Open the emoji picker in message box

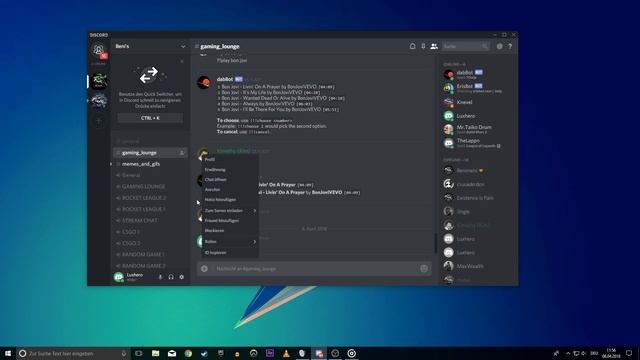(424, 269)
